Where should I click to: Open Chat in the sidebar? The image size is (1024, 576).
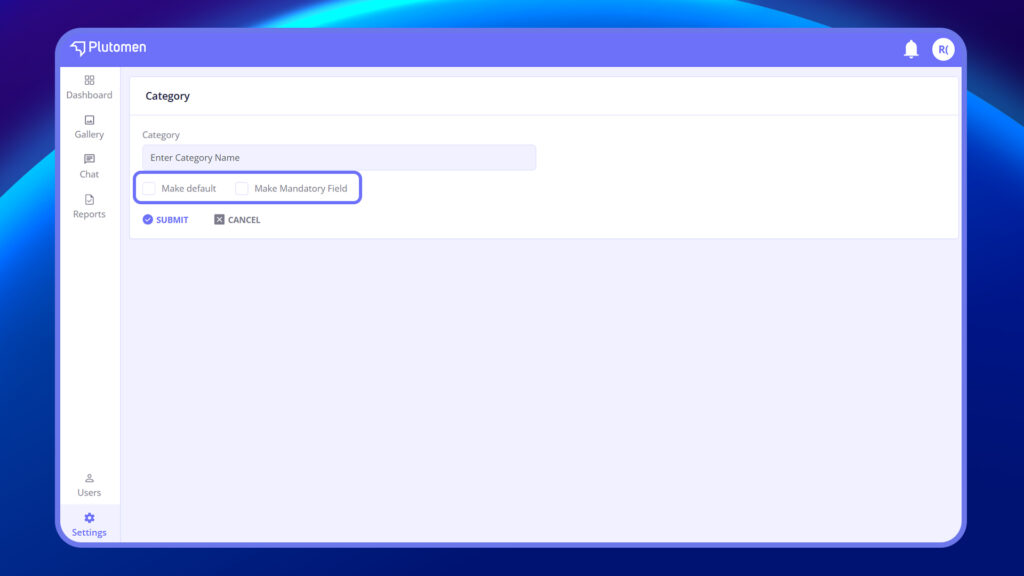click(89, 167)
